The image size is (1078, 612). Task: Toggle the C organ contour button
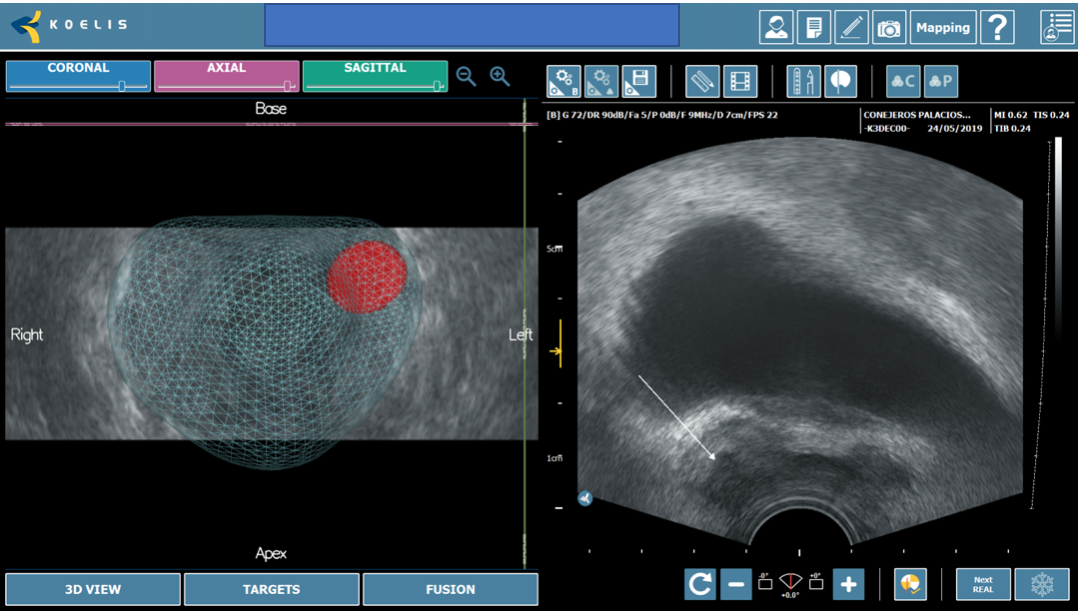coord(903,81)
